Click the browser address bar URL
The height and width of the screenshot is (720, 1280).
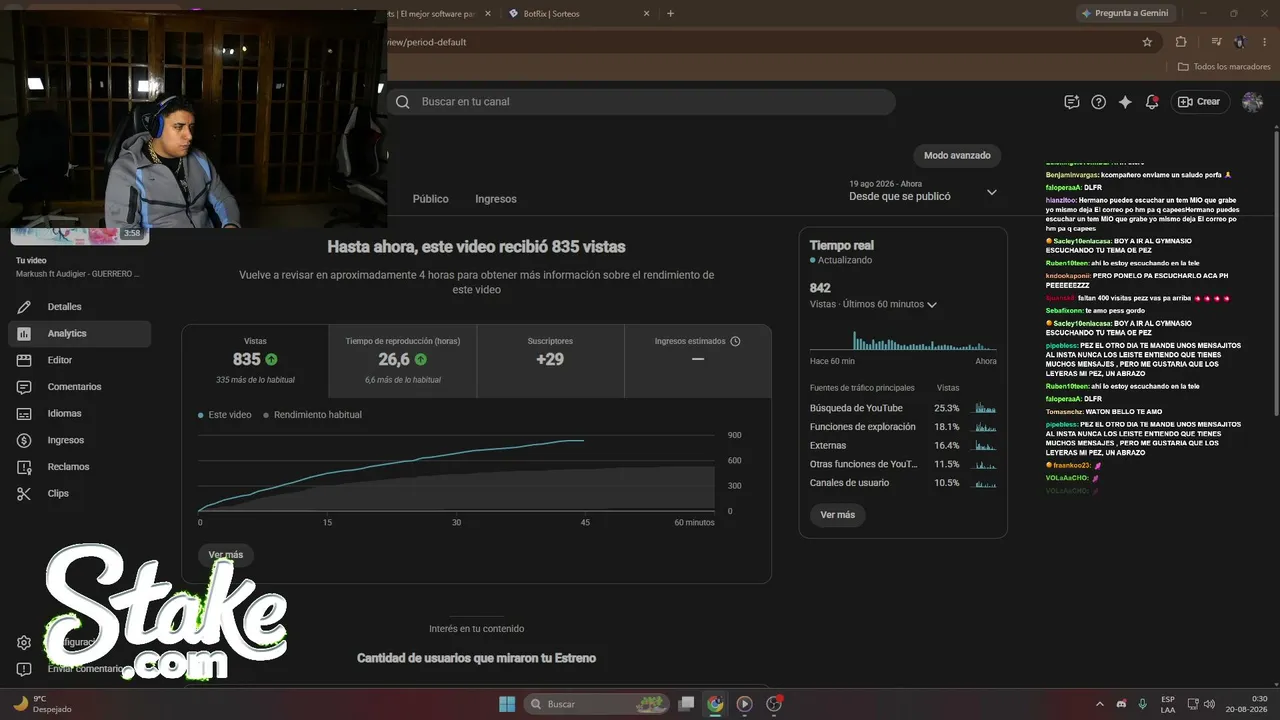pos(427,42)
